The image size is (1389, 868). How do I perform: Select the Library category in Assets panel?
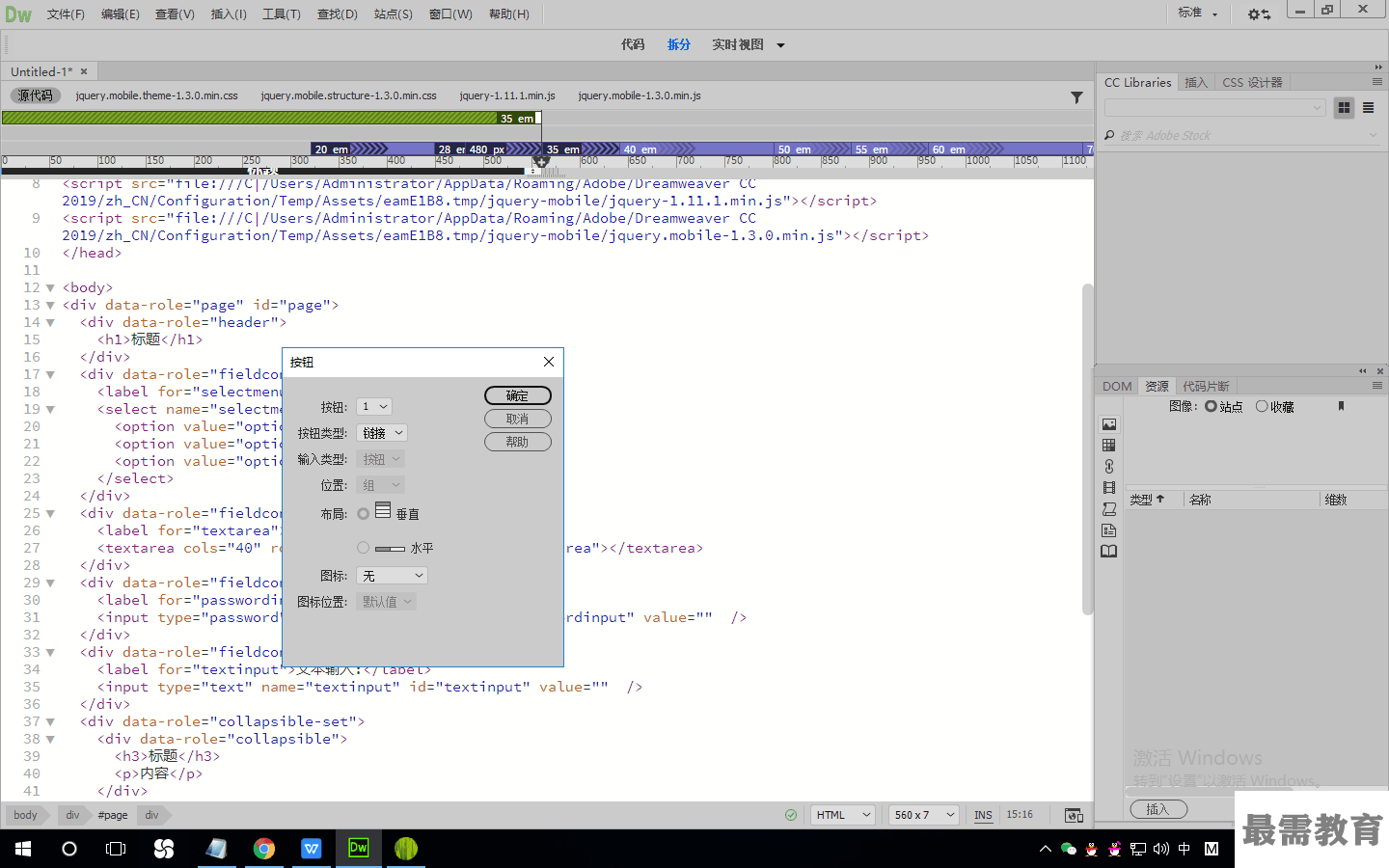tap(1109, 552)
